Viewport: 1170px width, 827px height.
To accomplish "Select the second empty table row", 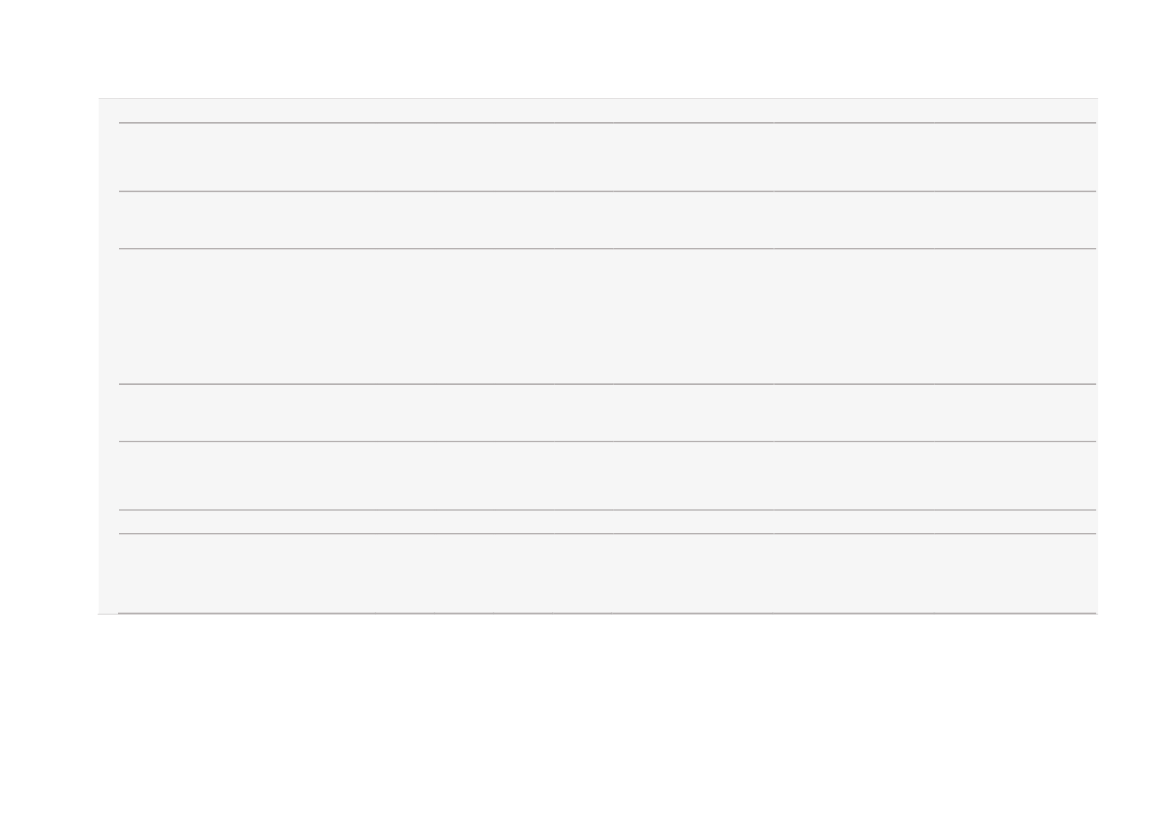I will [607, 219].
